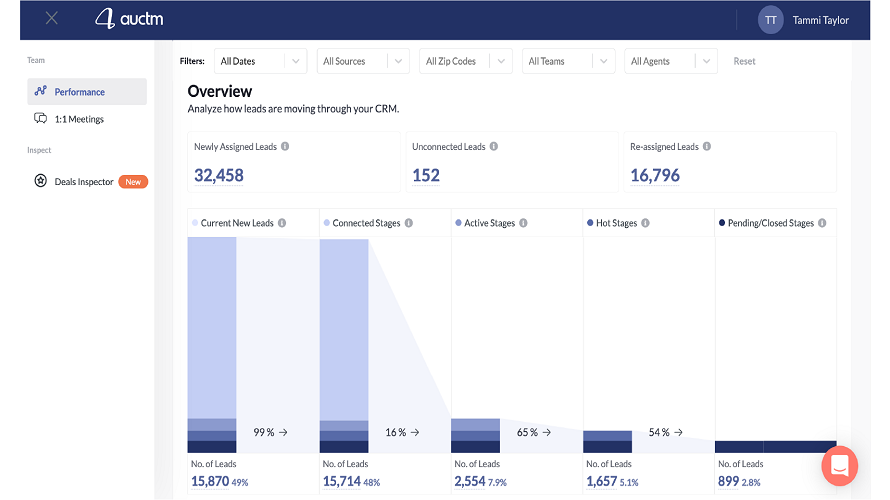Open the All Teams dropdown
Viewport: 890px width, 500px height.
pyautogui.click(x=568, y=61)
